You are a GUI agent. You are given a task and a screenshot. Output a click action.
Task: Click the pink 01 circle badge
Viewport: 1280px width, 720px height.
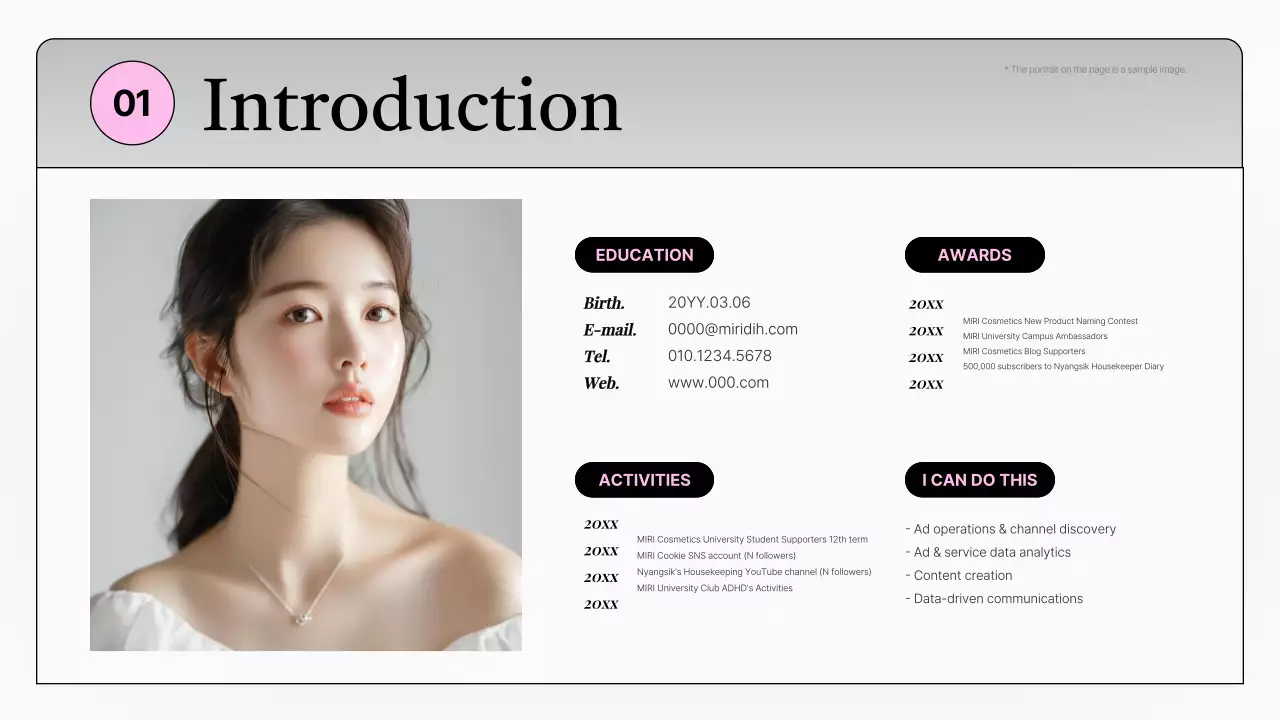[132, 103]
